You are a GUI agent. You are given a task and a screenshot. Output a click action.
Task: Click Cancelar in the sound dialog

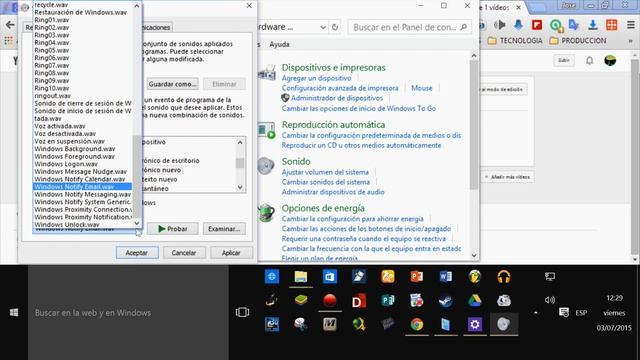click(x=184, y=253)
